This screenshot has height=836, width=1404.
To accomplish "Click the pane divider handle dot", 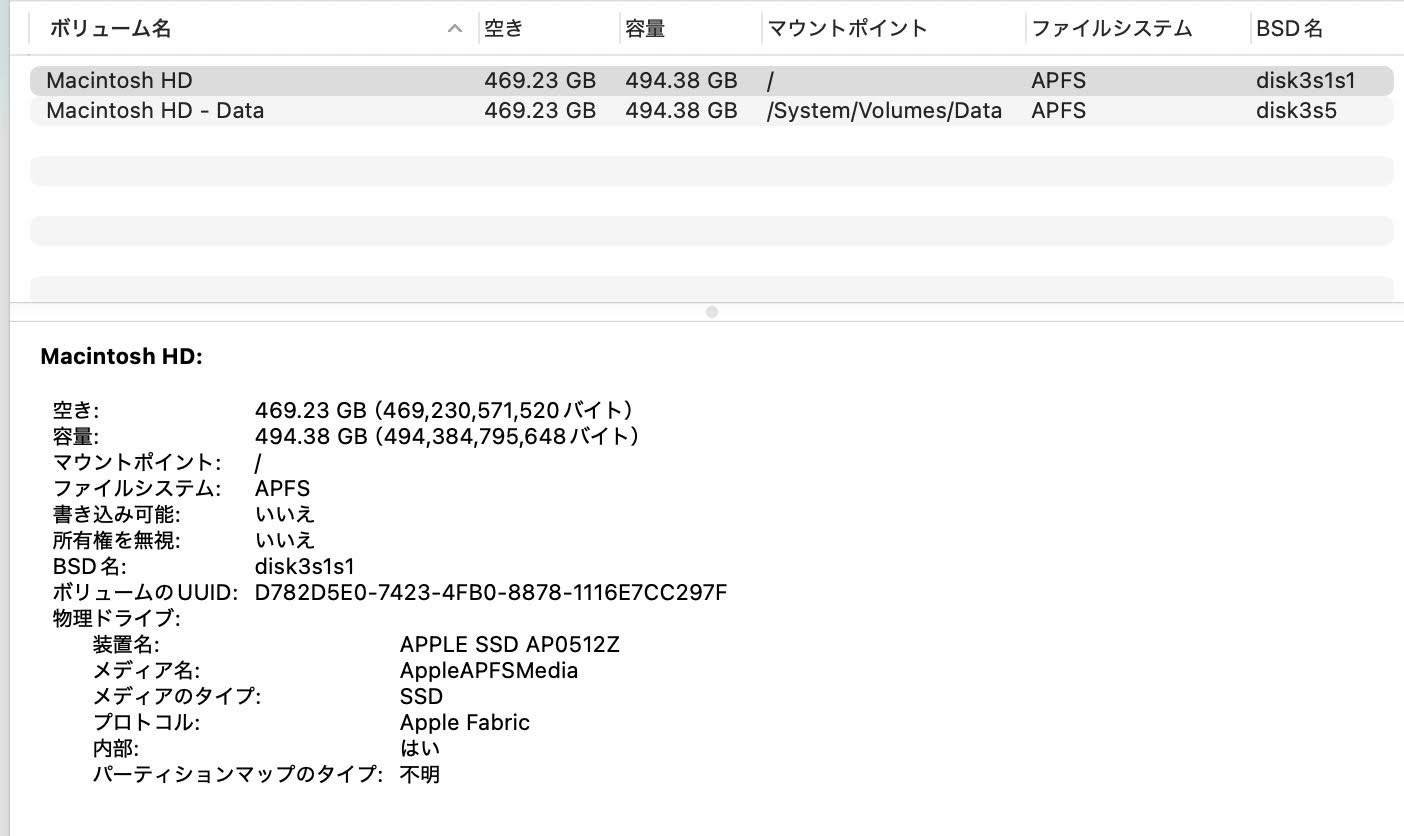I will tap(711, 311).
